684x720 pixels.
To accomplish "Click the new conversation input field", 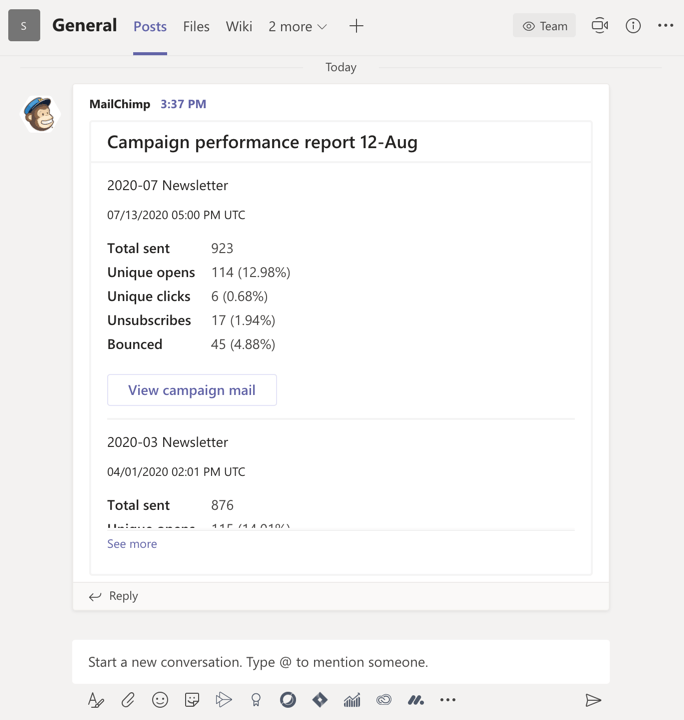I will point(341,662).
